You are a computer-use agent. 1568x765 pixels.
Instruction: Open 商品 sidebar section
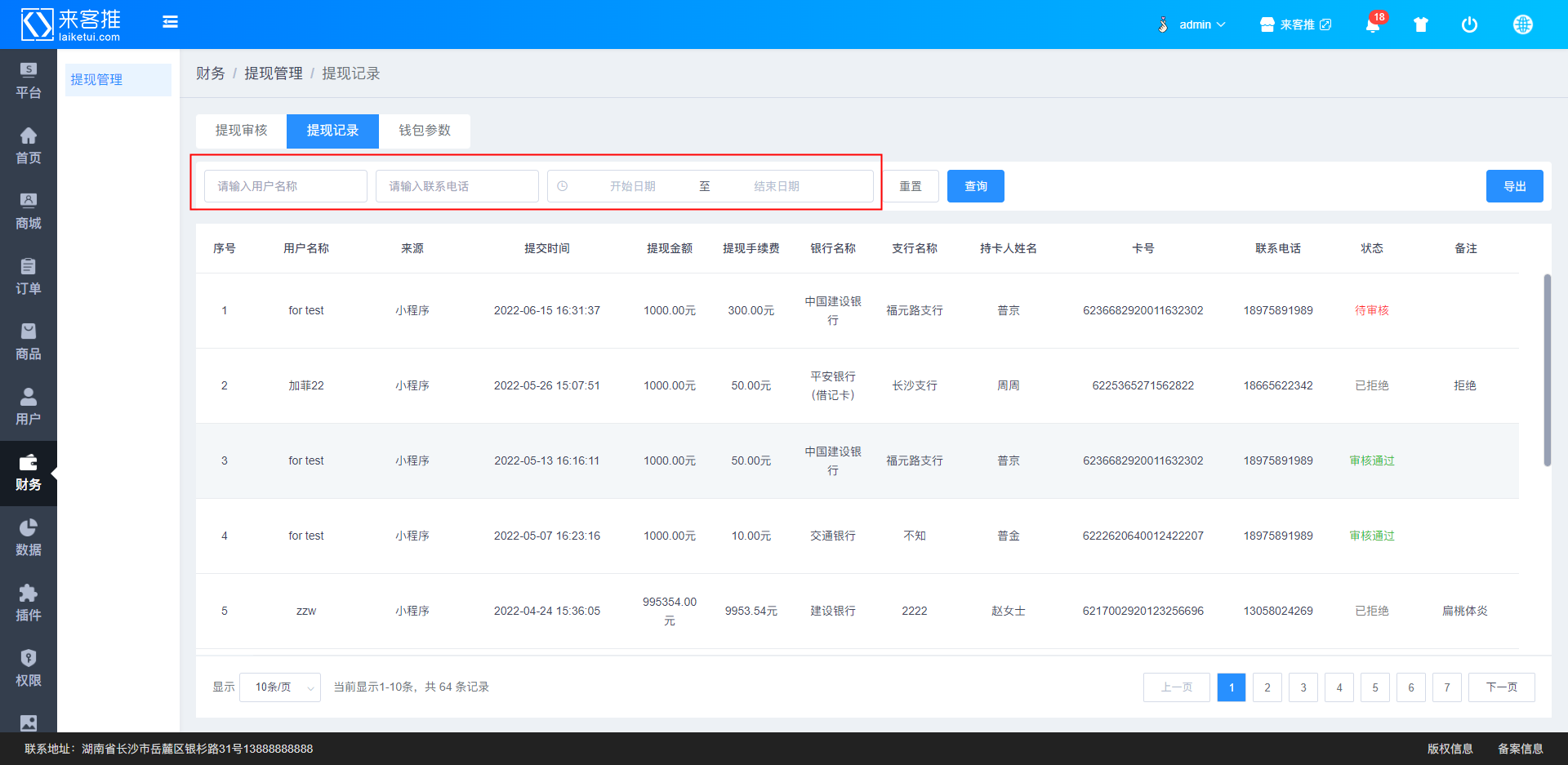click(29, 343)
